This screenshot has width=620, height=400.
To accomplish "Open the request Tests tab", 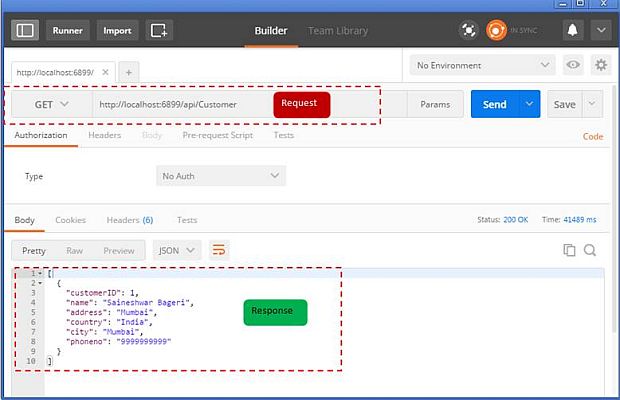I will point(284,135).
